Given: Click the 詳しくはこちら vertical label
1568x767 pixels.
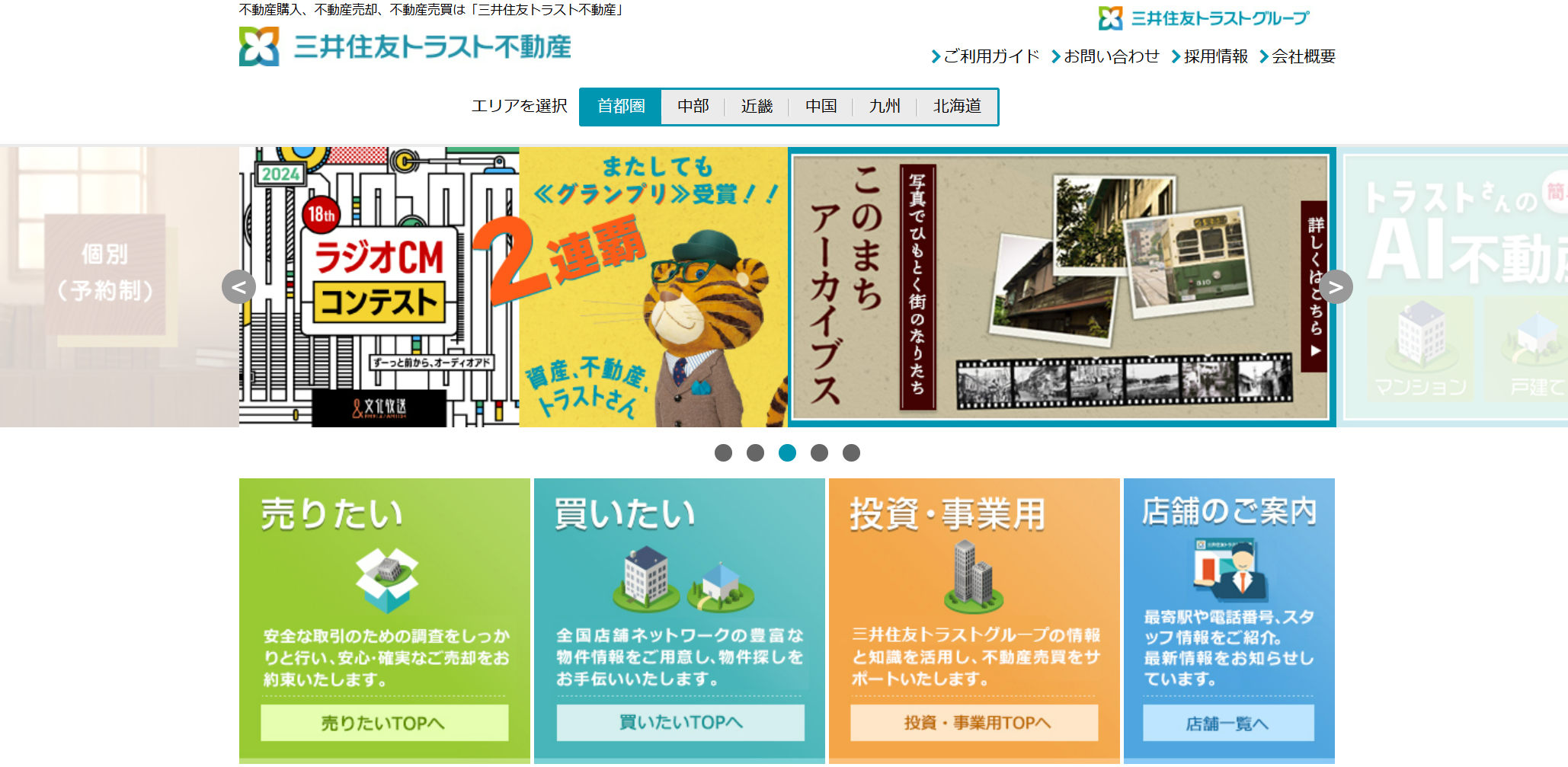Looking at the screenshot, I should click(1314, 287).
